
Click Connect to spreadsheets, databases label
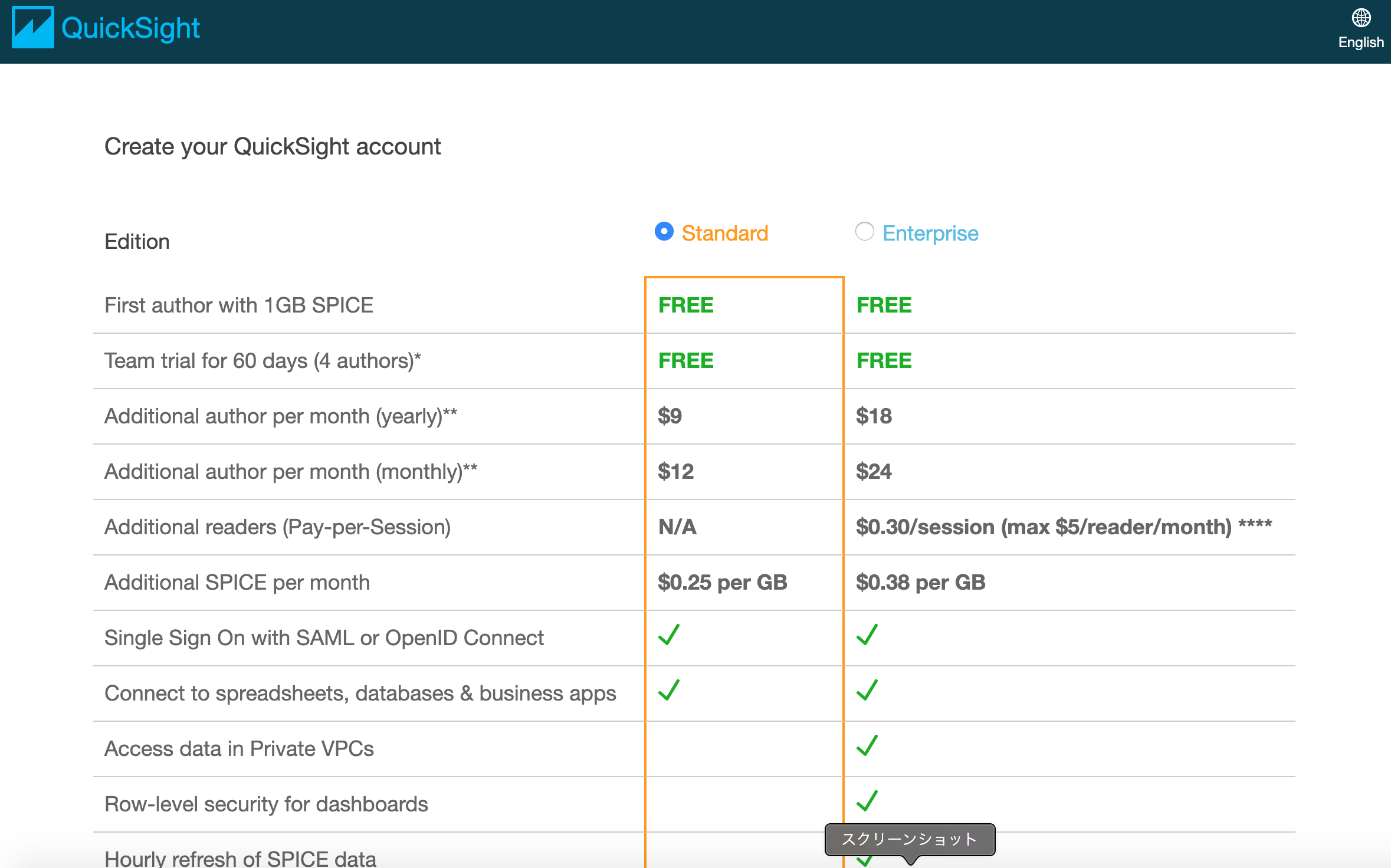pos(360,693)
